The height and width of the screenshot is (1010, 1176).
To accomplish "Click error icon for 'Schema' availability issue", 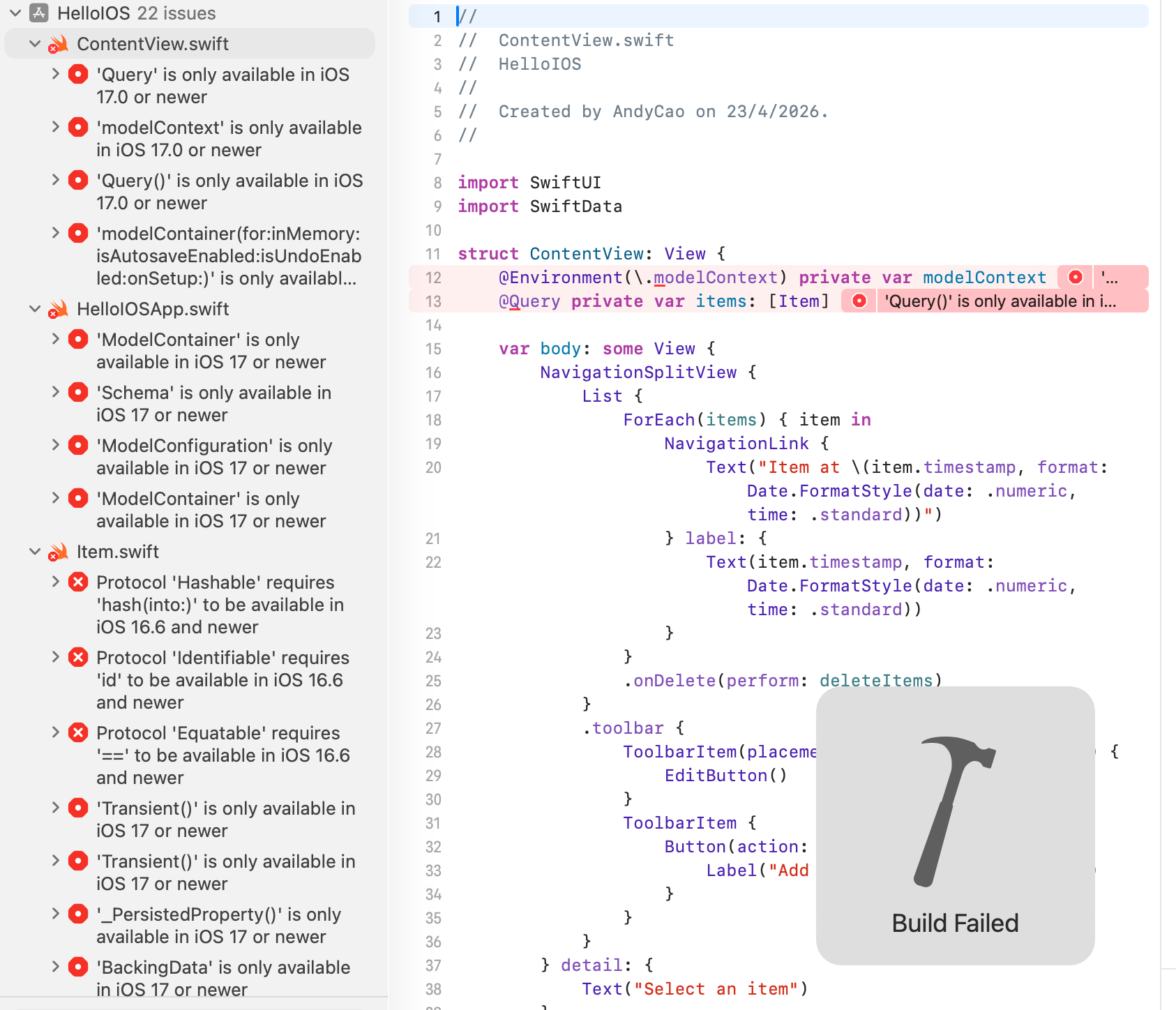I will [x=78, y=392].
